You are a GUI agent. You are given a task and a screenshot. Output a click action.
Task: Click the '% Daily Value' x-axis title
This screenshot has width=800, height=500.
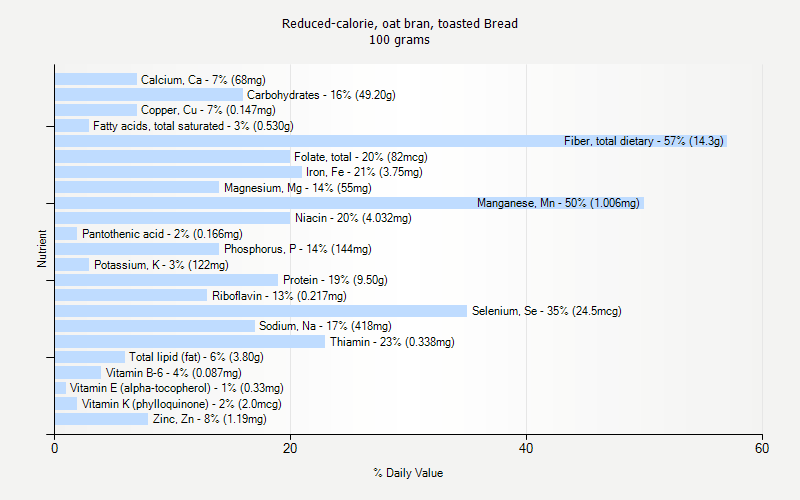coord(408,473)
